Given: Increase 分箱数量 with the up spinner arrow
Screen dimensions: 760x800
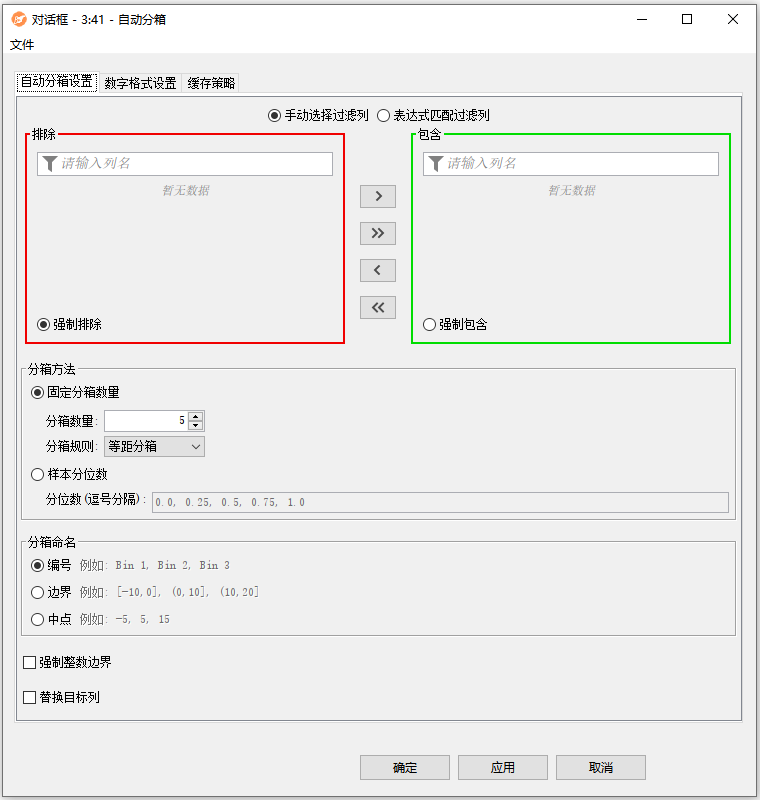Looking at the screenshot, I should pyautogui.click(x=196, y=416).
